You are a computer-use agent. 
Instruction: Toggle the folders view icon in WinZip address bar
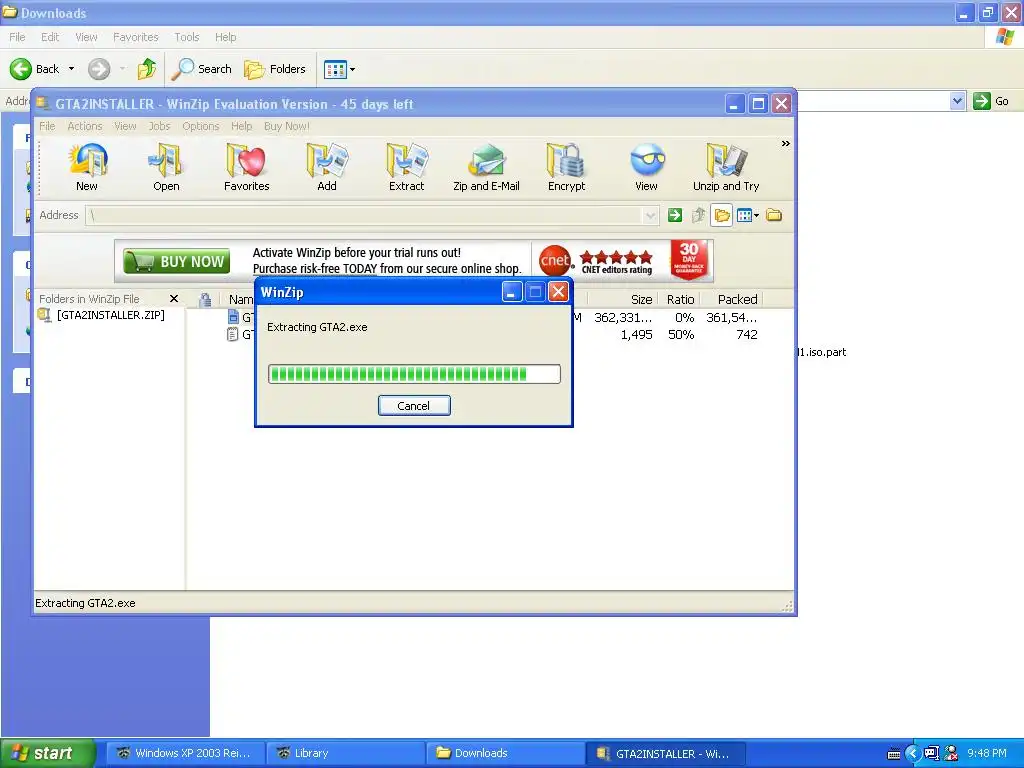coord(722,215)
